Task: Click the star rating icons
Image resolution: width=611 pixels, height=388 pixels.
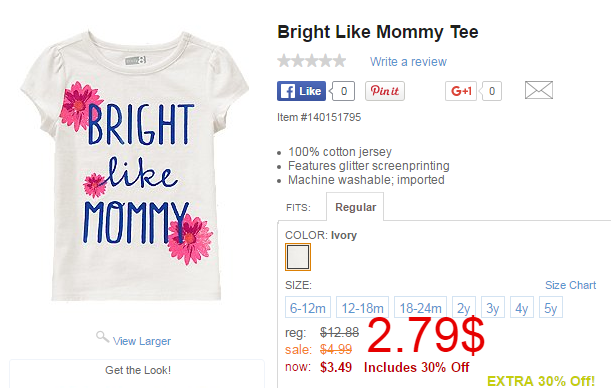Action: click(311, 61)
